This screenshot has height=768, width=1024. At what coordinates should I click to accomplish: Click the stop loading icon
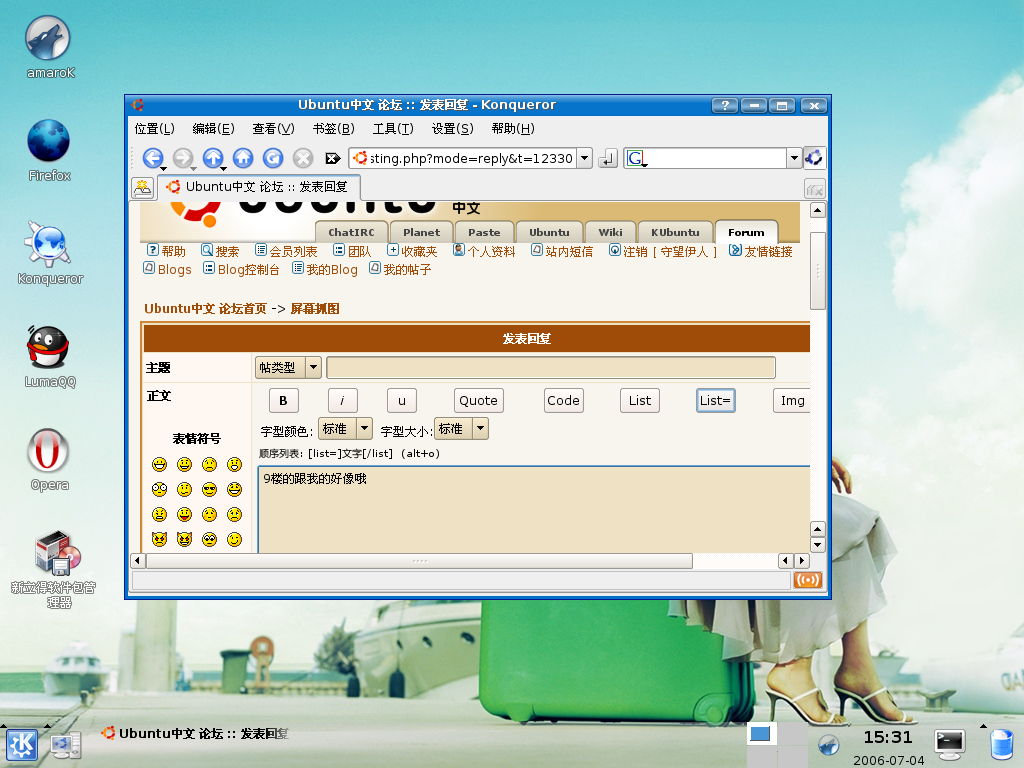click(x=303, y=158)
